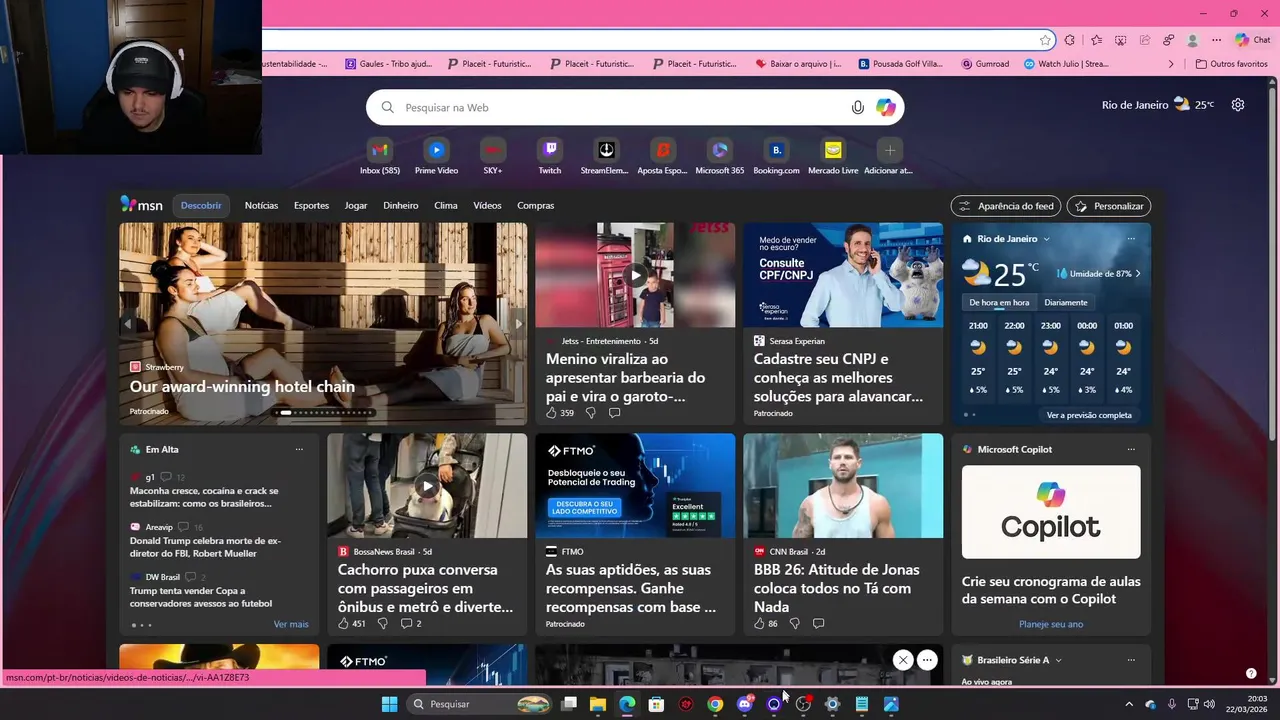This screenshot has width=1280, height=720.
Task: Dislike the Menino viraliza article
Action: pos(590,413)
